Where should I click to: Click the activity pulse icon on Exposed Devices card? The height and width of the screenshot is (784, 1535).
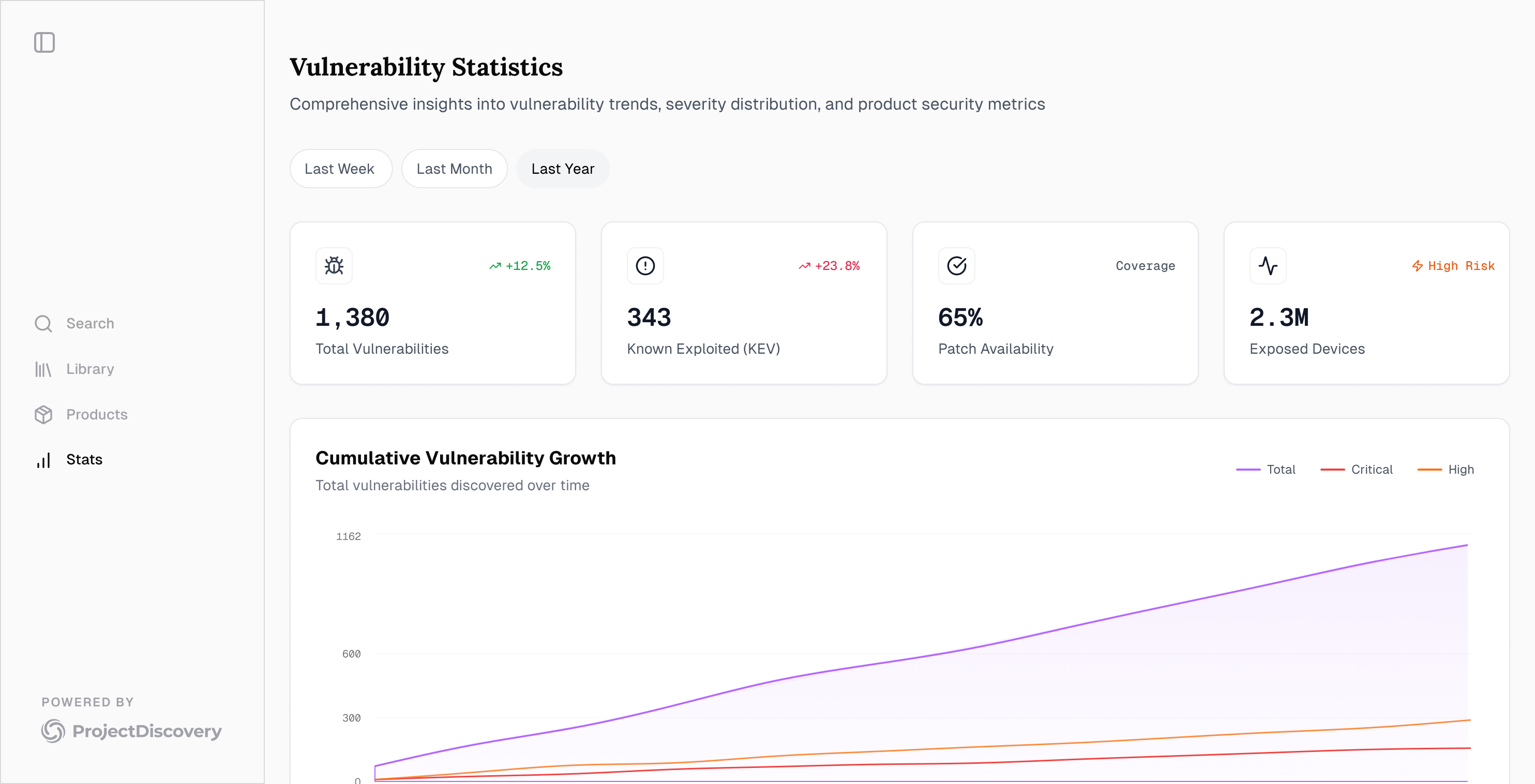pyautogui.click(x=1268, y=266)
